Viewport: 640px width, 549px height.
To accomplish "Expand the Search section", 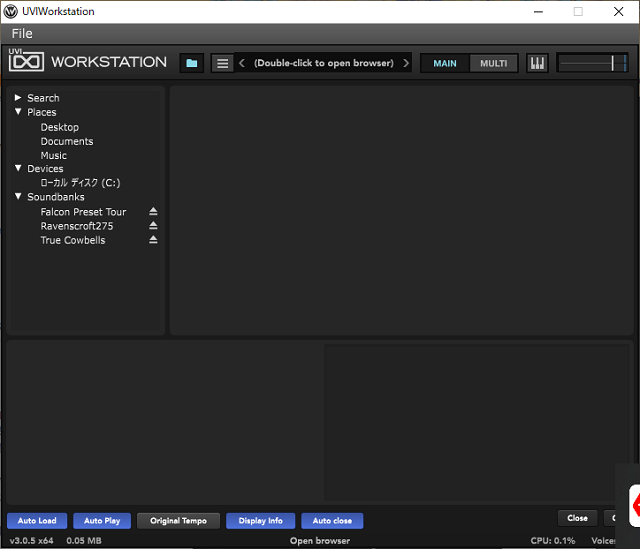I will click(x=18, y=98).
